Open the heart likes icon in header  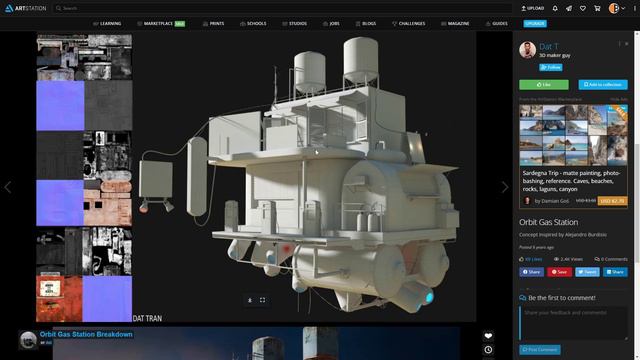583,8
